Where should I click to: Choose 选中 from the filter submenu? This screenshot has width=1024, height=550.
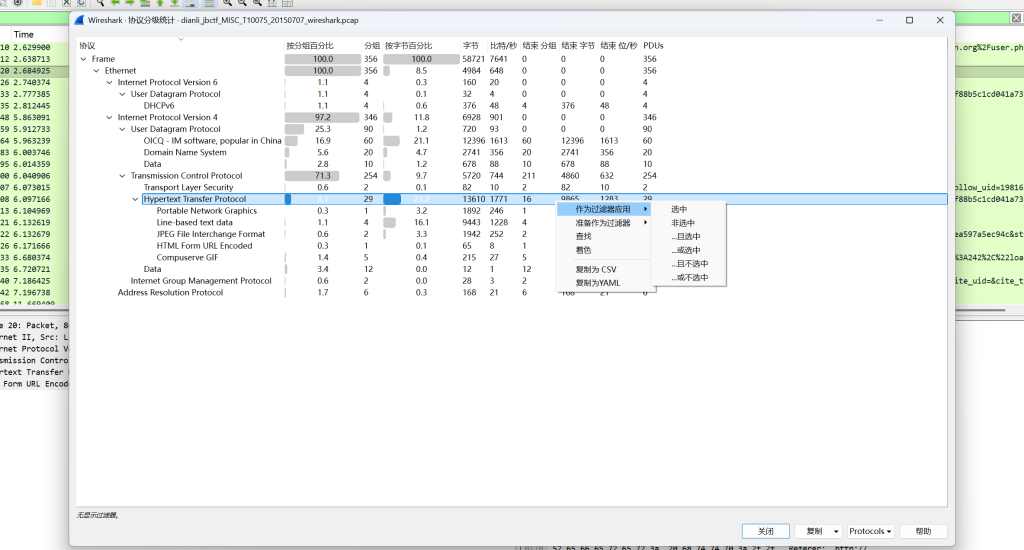(679, 209)
